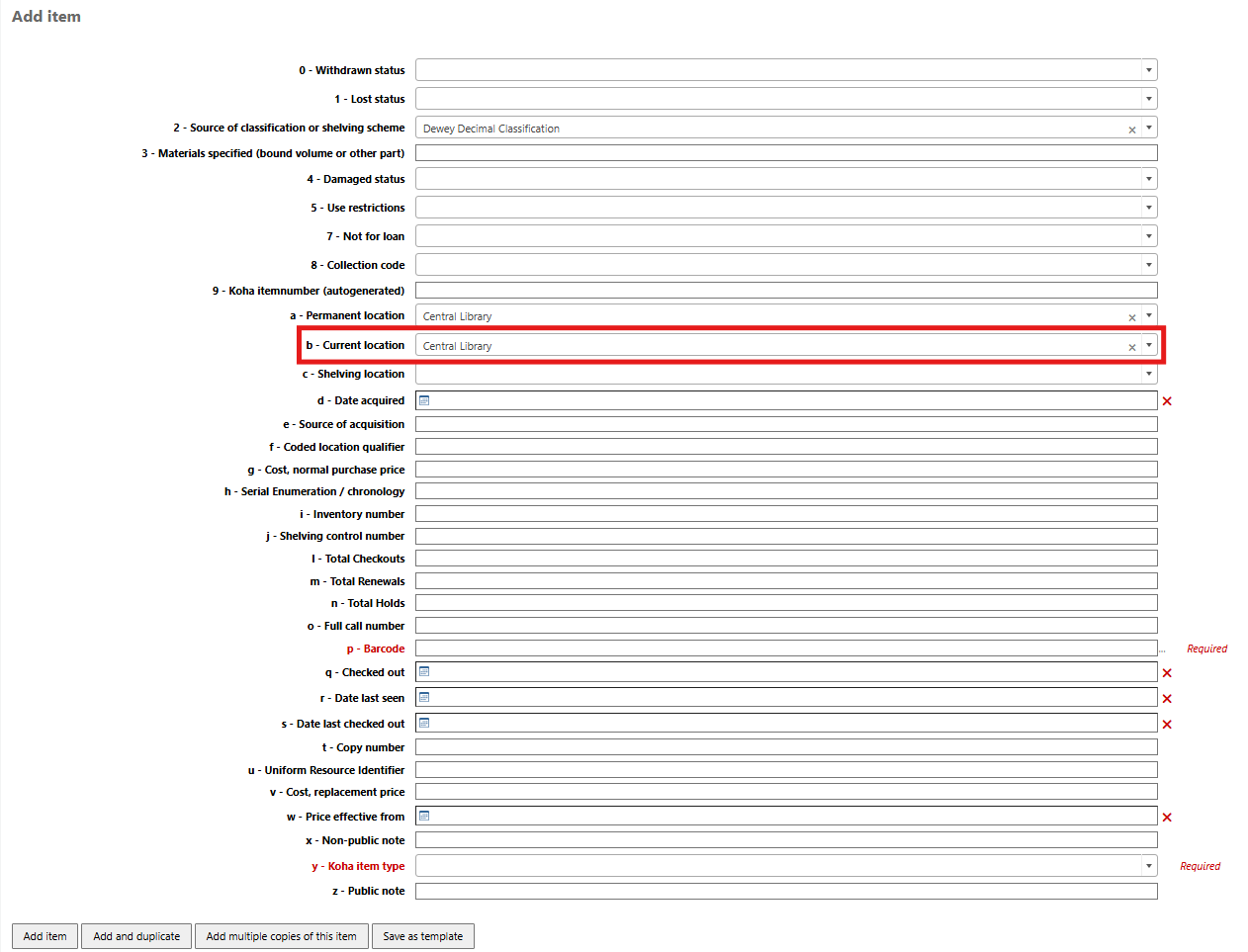Clear Date last checked out red X

point(1167,725)
